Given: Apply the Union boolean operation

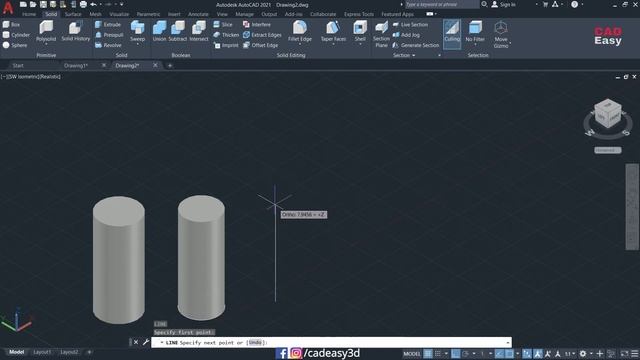Looking at the screenshot, I should coord(159,31).
